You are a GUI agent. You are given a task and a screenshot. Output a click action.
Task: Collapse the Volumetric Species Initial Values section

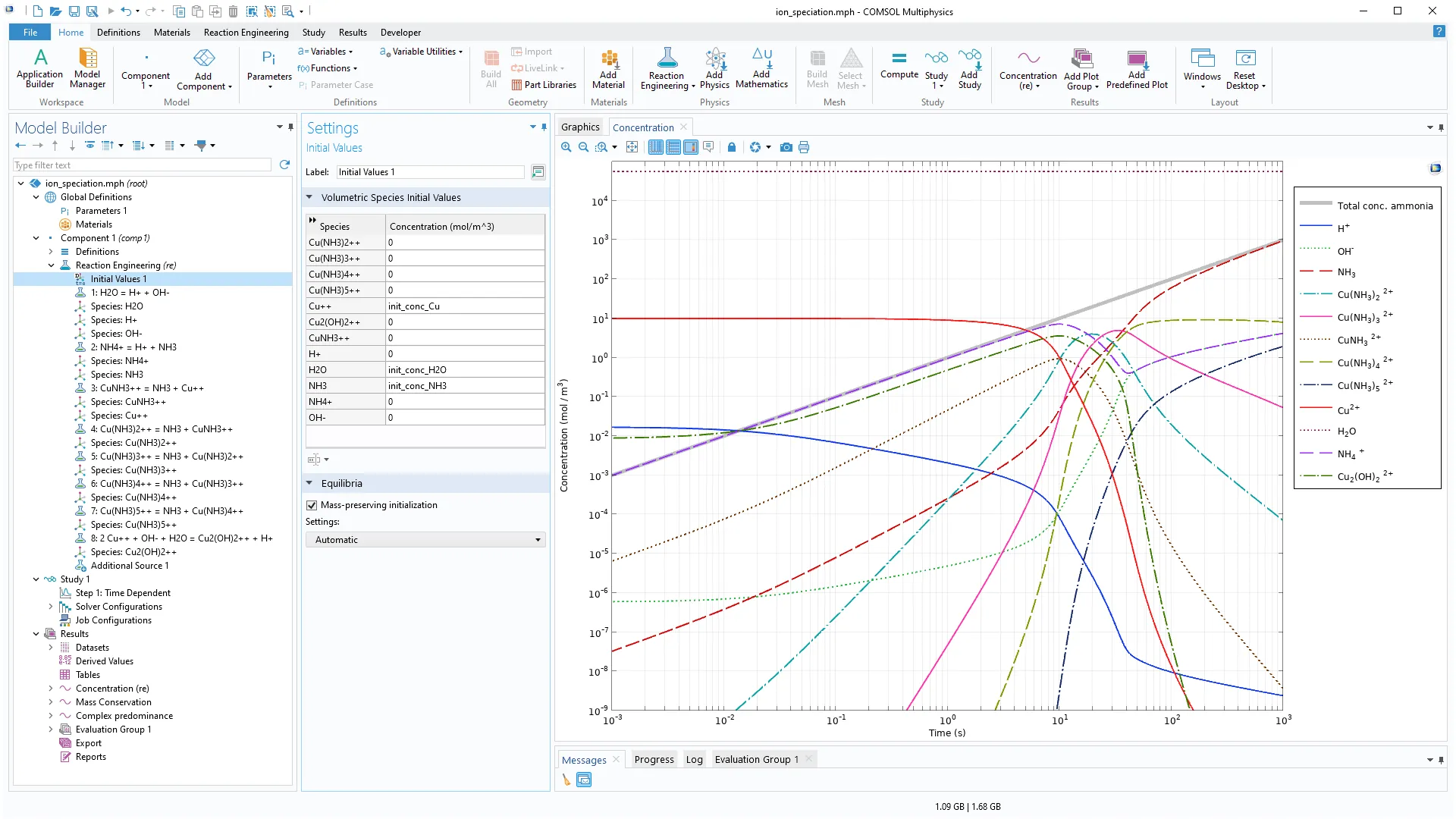309,197
